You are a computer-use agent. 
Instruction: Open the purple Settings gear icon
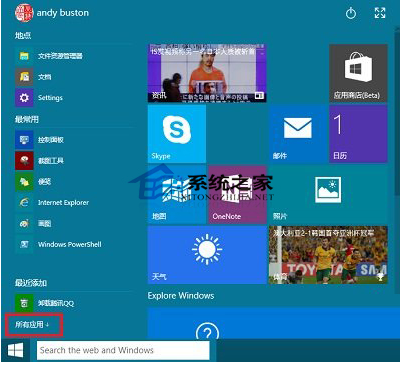pyautogui.click(x=24, y=98)
